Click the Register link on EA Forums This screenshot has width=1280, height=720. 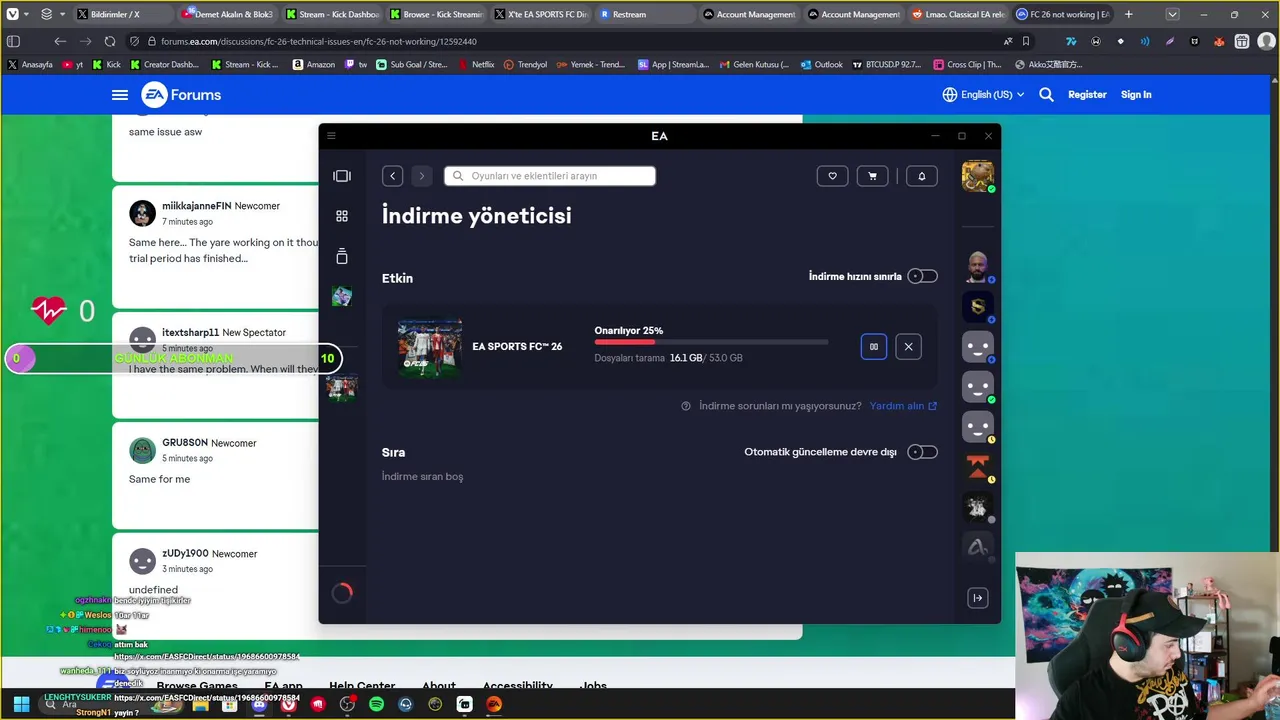tap(1087, 95)
